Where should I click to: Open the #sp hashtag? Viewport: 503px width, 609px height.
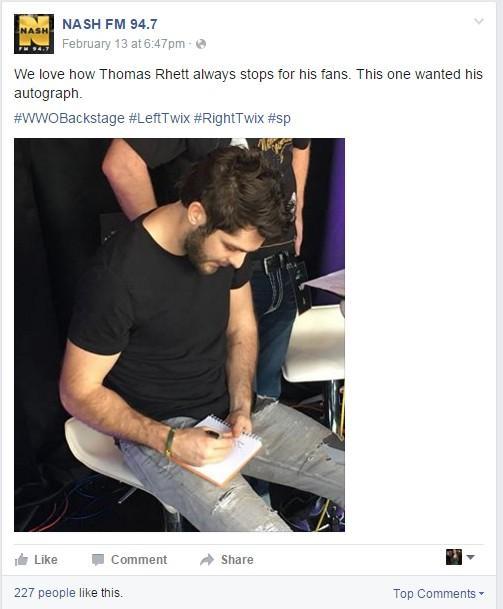click(x=279, y=118)
